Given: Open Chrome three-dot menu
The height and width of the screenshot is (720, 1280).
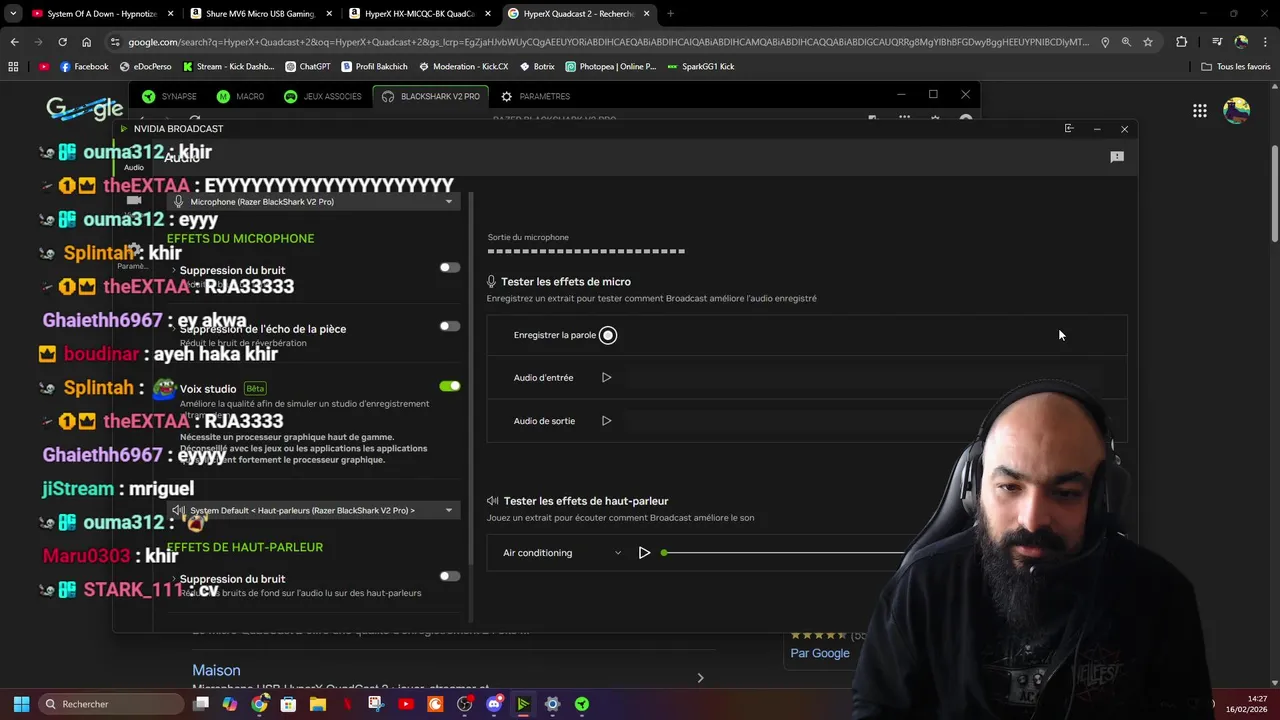Looking at the screenshot, I should tap(1265, 42).
